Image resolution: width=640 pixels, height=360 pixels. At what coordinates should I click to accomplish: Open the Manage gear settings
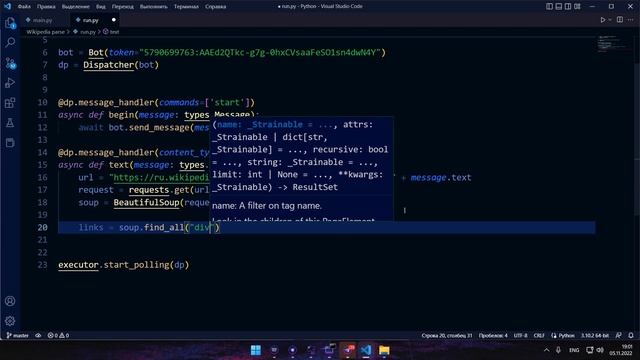point(10,321)
